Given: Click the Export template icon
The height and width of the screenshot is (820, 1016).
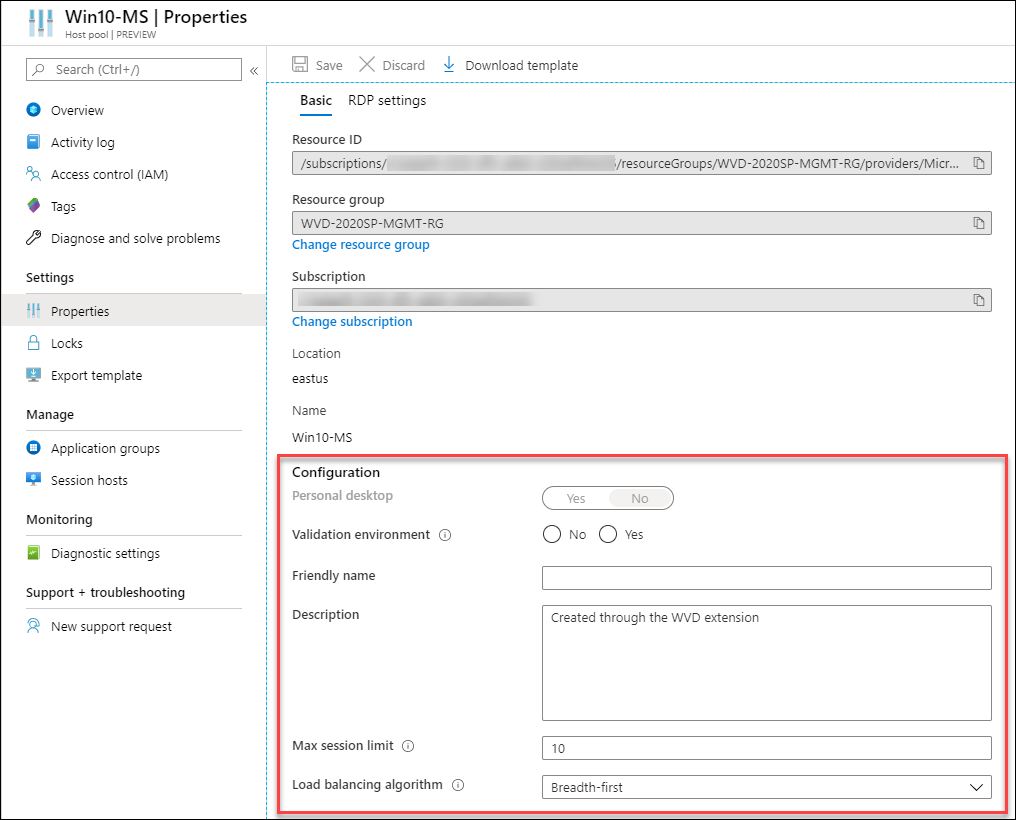Looking at the screenshot, I should [x=34, y=375].
